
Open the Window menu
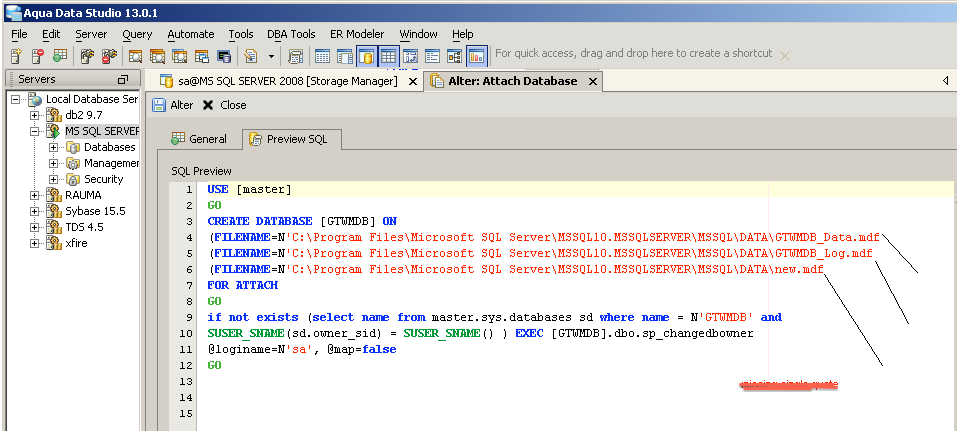pyautogui.click(x=418, y=34)
